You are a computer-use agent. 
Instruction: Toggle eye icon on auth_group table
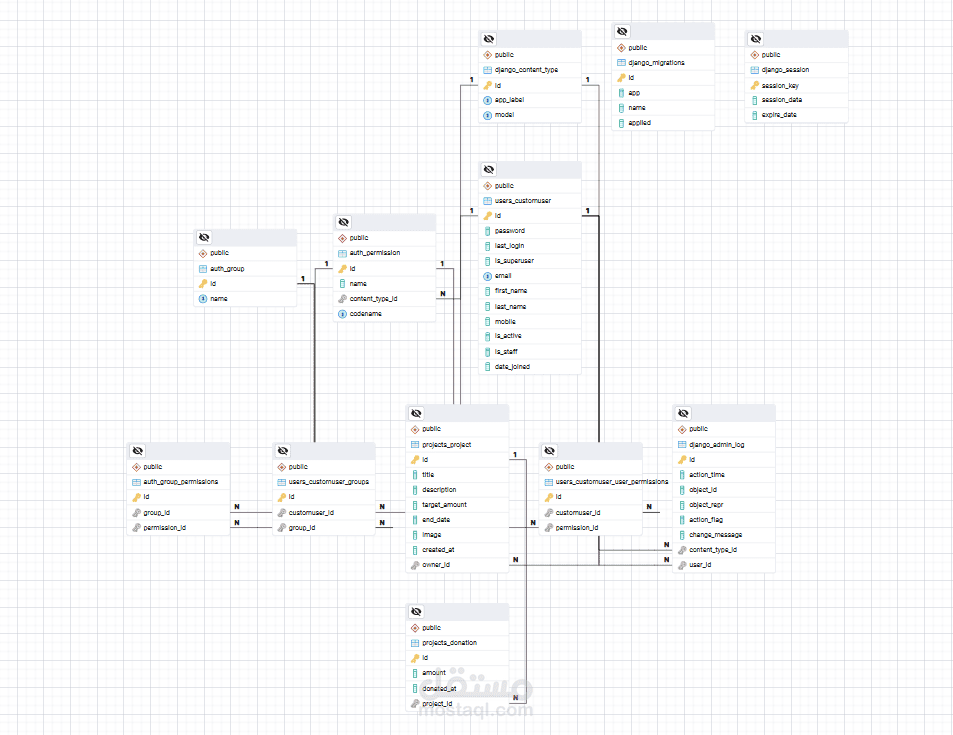pos(204,237)
